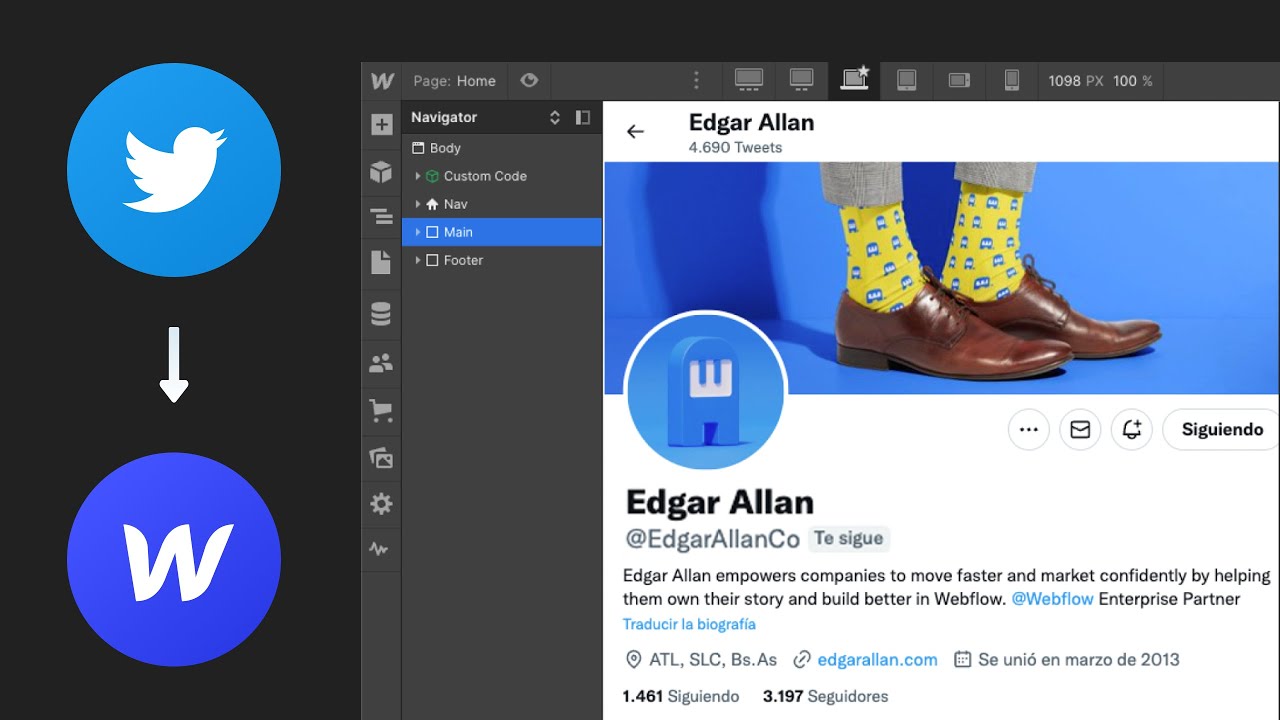Open the Users panel
Viewport: 1280px width, 720px height.
[x=381, y=363]
